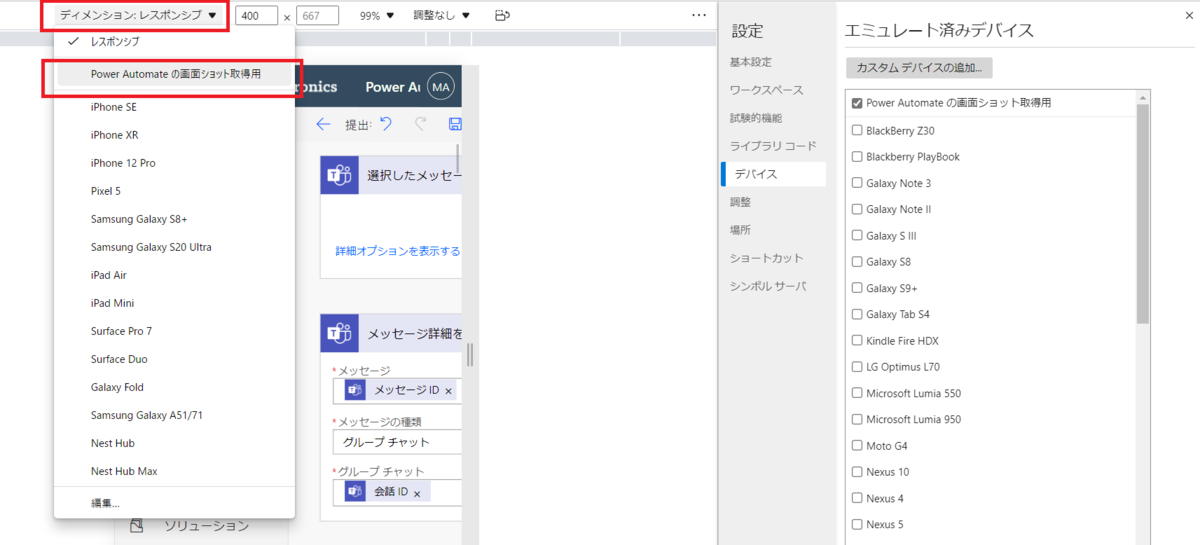This screenshot has width=1200, height=545.
Task: Click the emulated devices list scrollbar
Action: 1143,212
